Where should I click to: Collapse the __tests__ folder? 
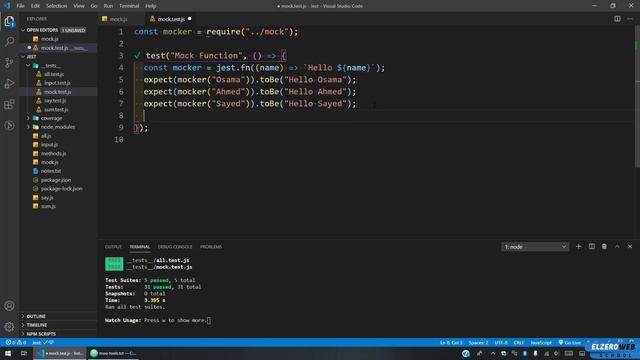click(x=28, y=65)
